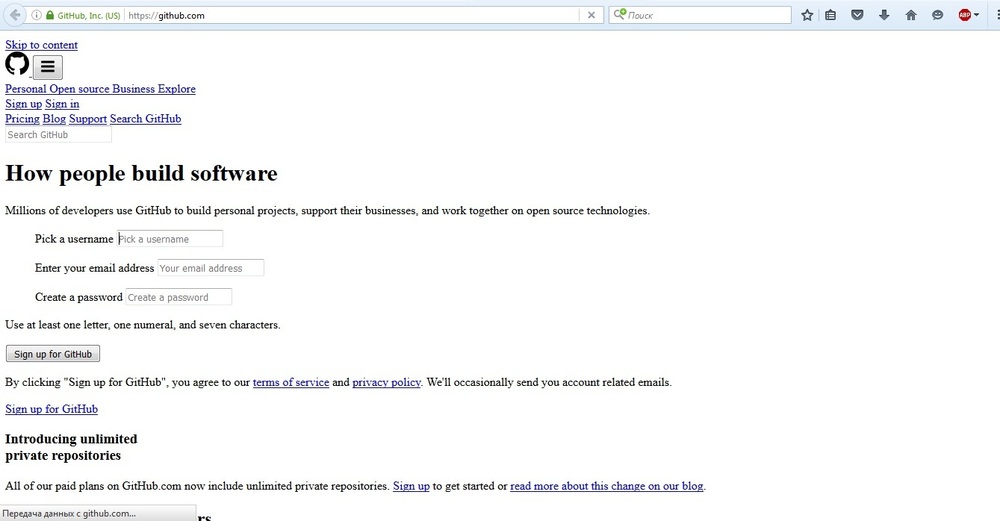
Task: Show bookmarks list icon
Action: [830, 15]
